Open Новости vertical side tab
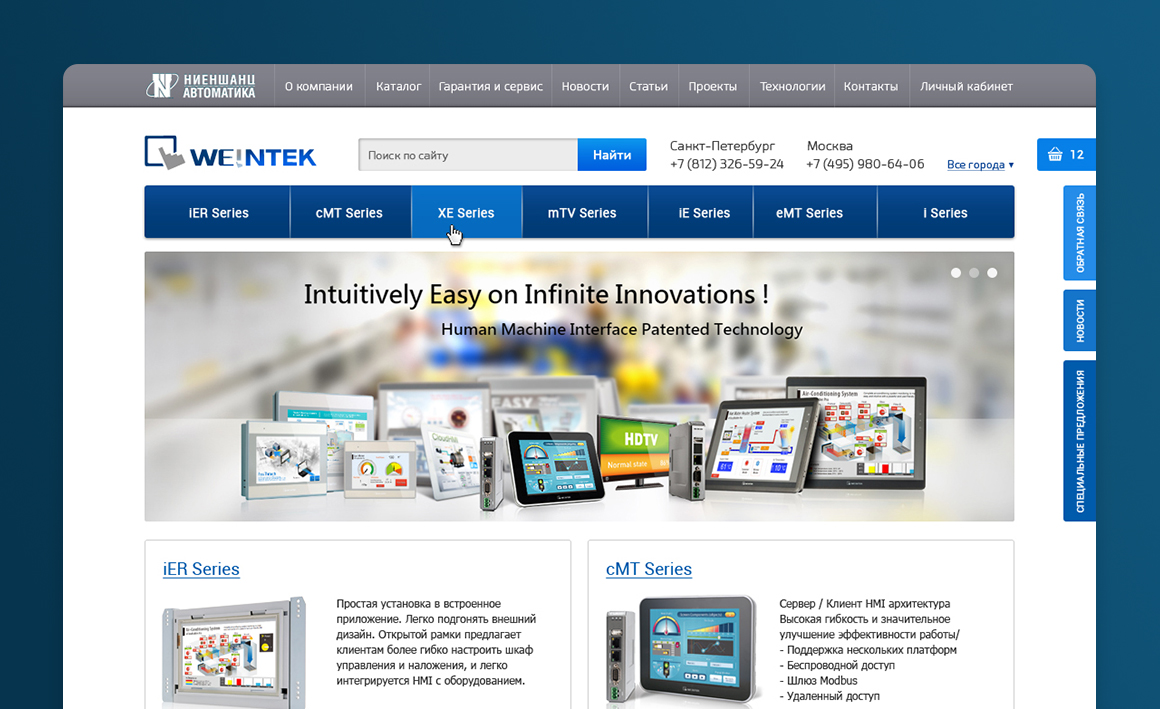Viewport: 1160px width, 709px height. coord(1079,320)
